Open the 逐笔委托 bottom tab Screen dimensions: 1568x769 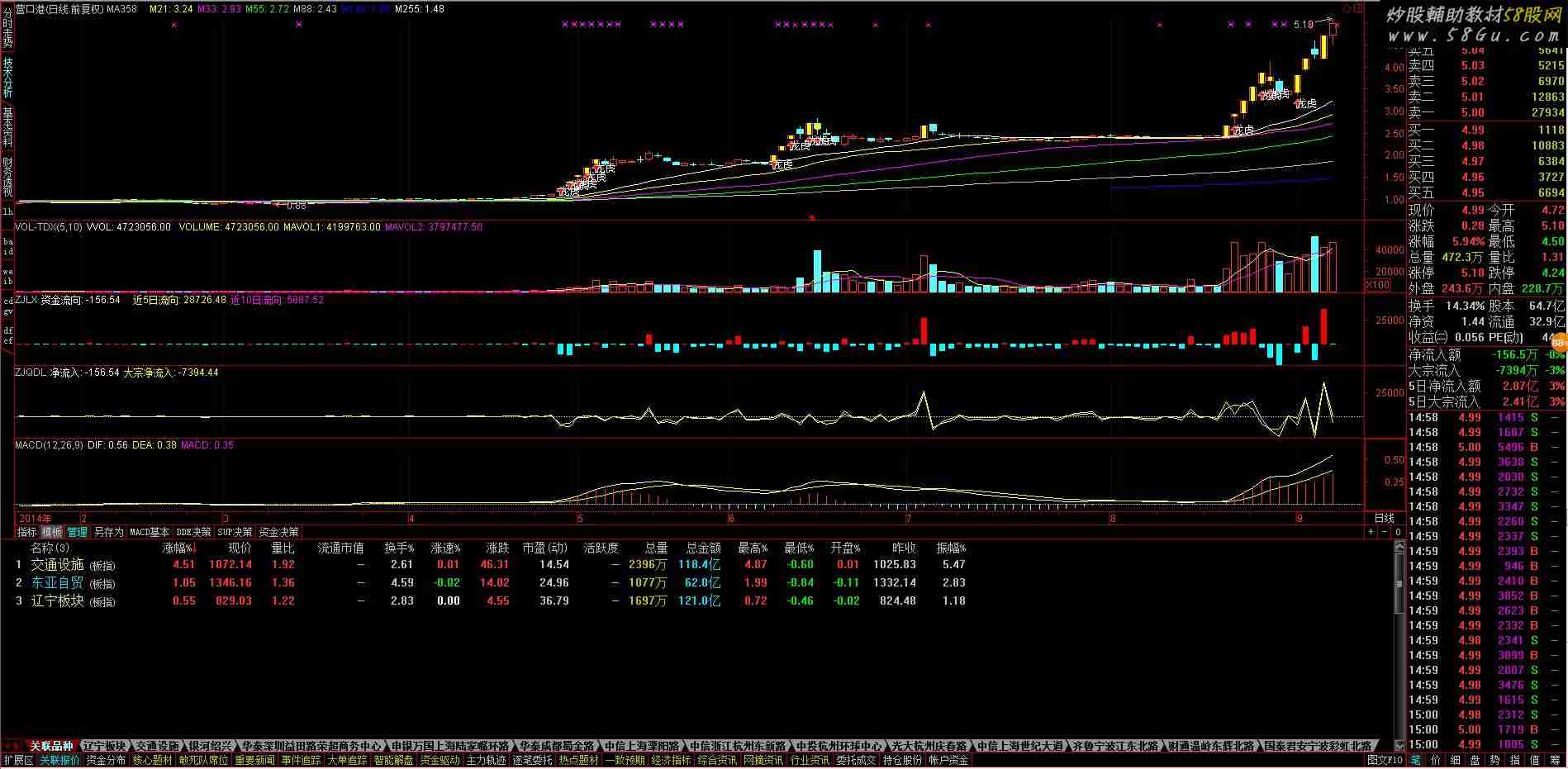[x=533, y=760]
